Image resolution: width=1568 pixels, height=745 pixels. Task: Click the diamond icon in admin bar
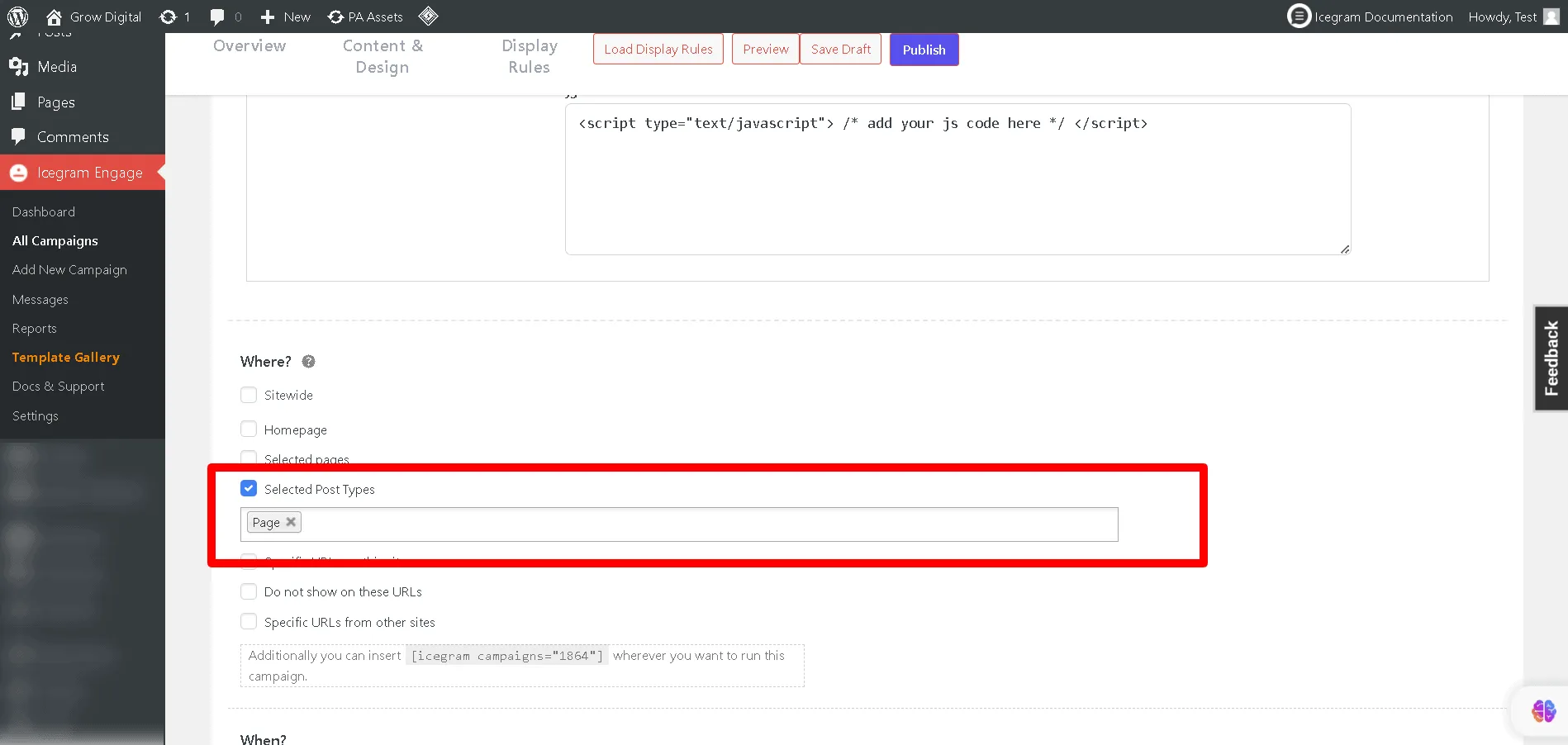tap(428, 16)
